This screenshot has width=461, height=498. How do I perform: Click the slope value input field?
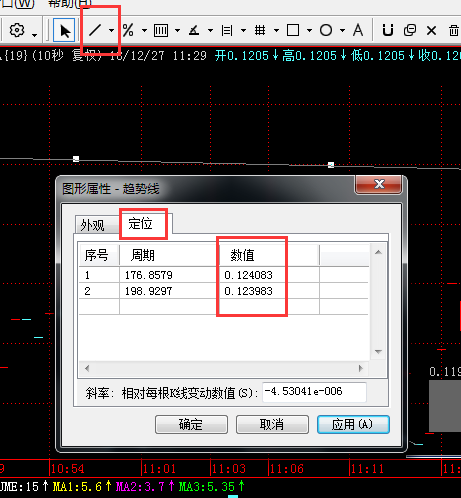click(314, 392)
